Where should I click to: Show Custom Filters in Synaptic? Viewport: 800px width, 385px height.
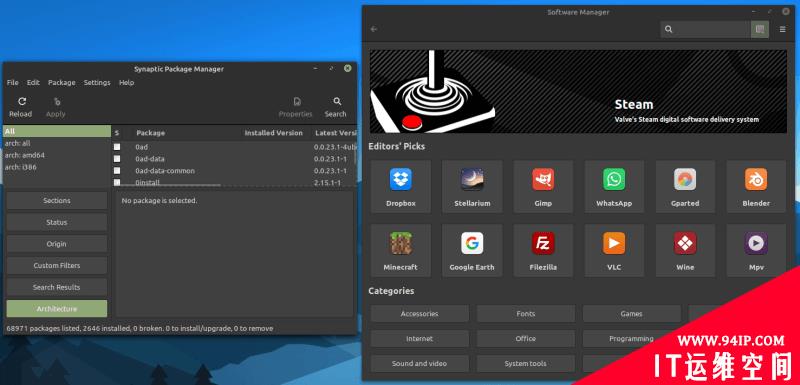57,266
